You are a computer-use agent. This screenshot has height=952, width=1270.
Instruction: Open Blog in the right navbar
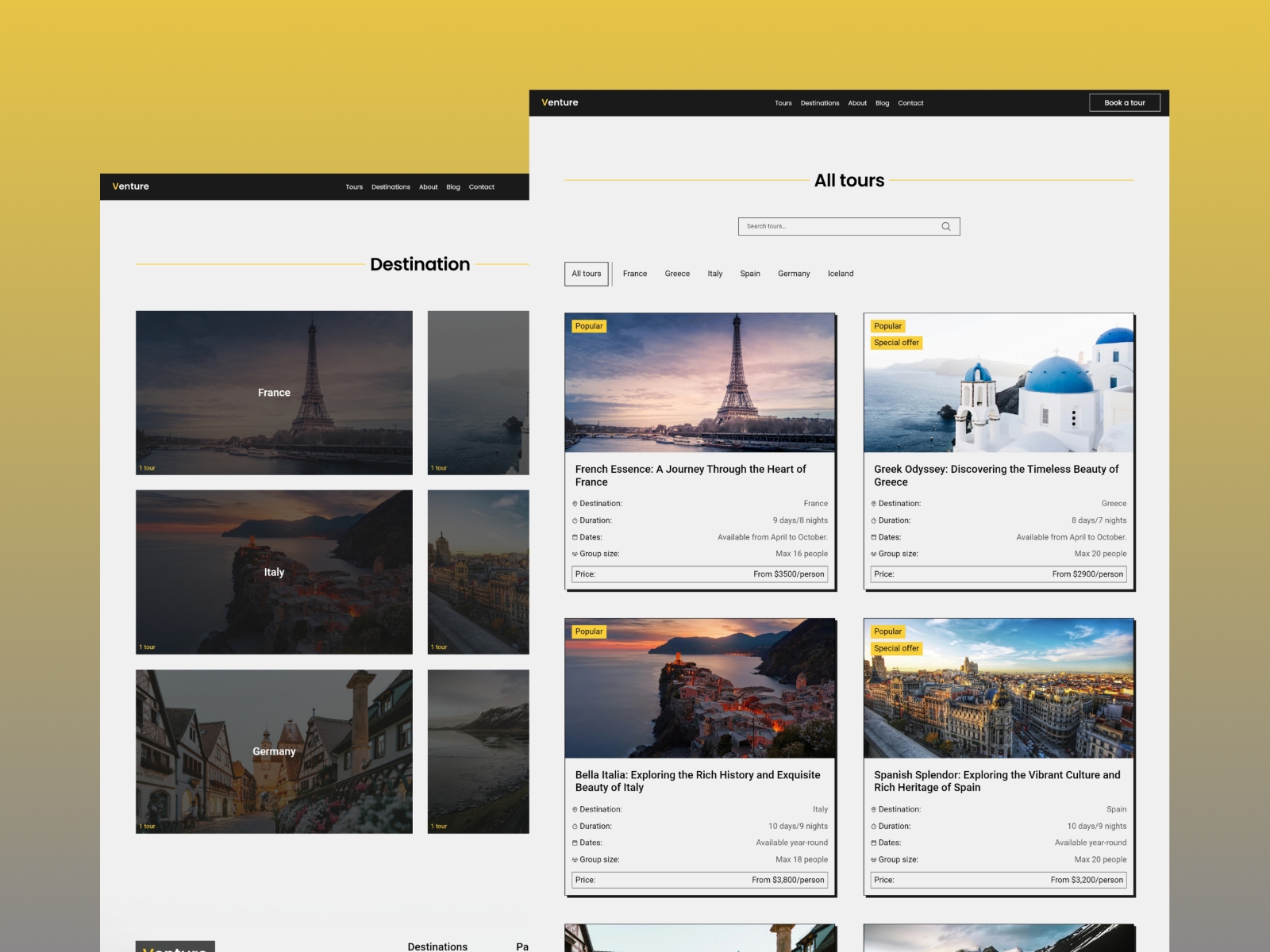click(882, 103)
